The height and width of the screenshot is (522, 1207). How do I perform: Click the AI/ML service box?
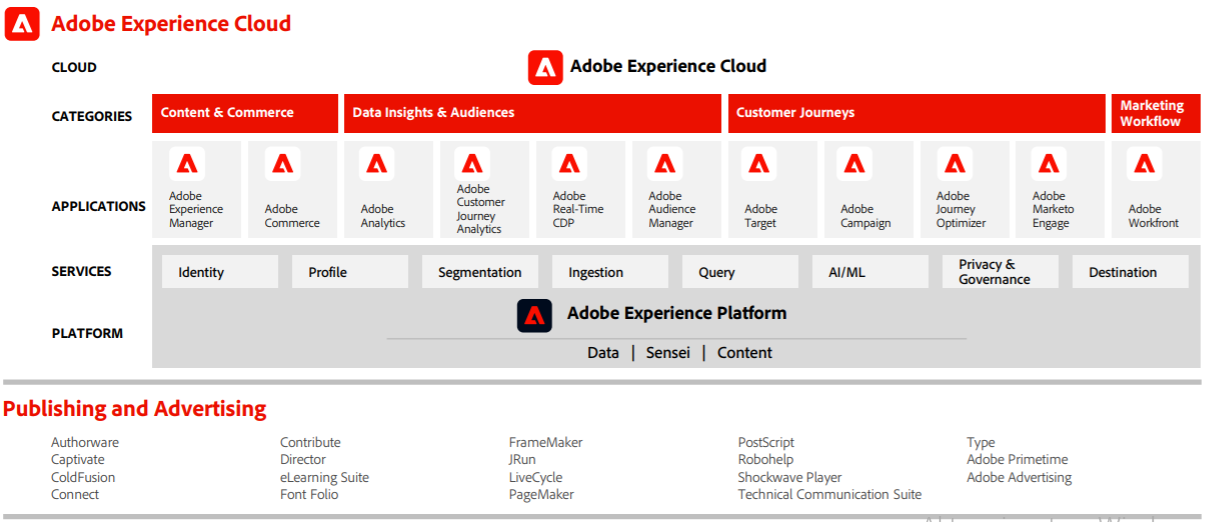[x=870, y=272]
